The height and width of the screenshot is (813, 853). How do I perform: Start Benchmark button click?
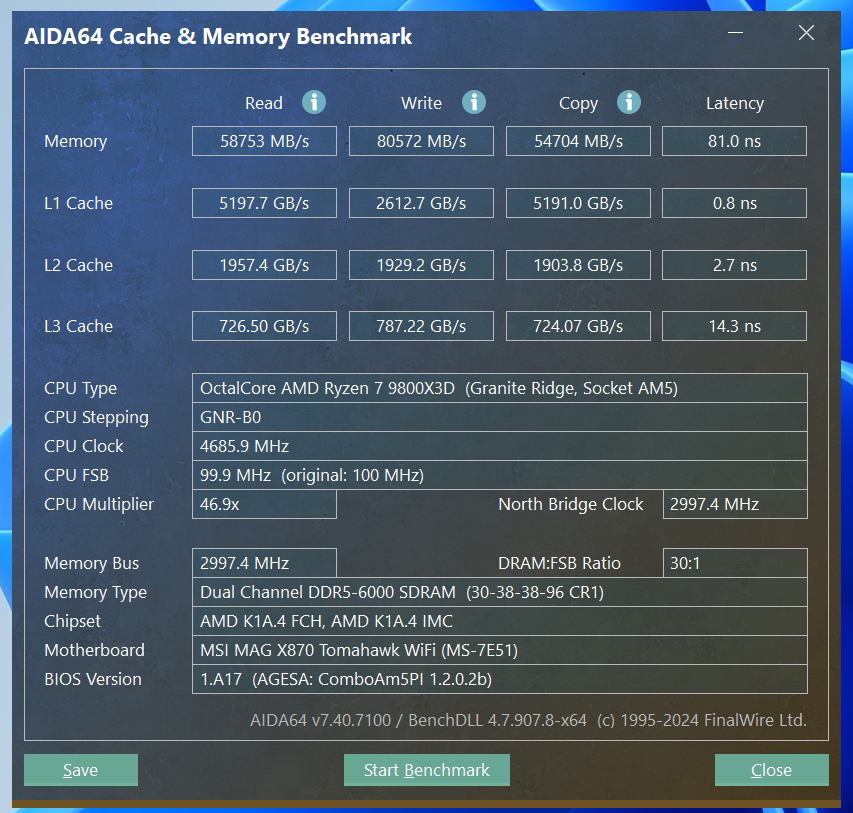coord(426,770)
